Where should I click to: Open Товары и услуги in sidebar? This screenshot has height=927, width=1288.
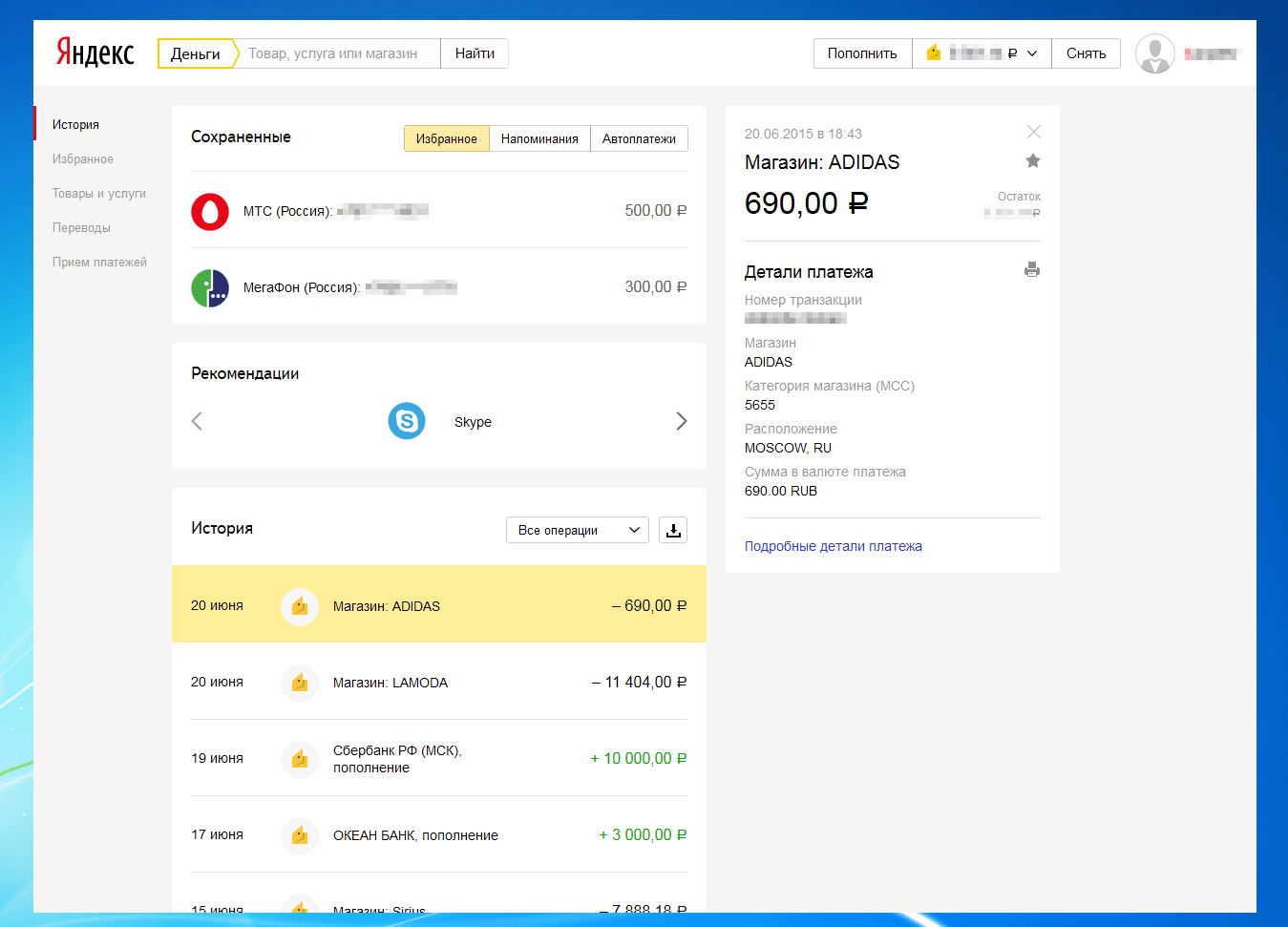click(x=99, y=193)
